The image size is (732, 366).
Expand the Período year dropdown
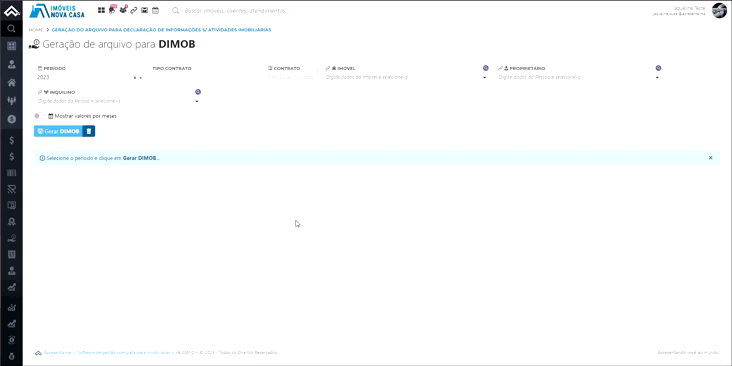(141, 77)
